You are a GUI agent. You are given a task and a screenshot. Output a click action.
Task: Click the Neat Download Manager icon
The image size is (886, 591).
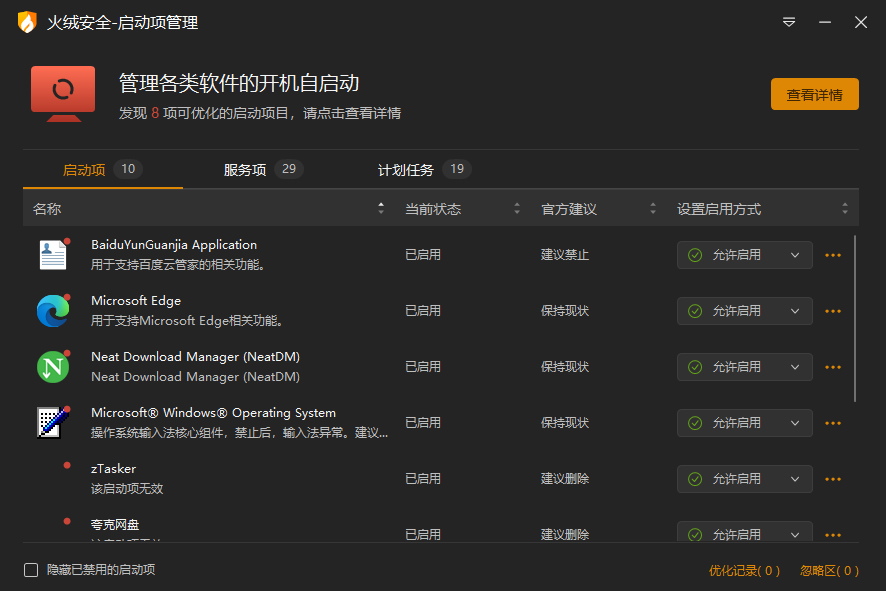(x=53, y=367)
